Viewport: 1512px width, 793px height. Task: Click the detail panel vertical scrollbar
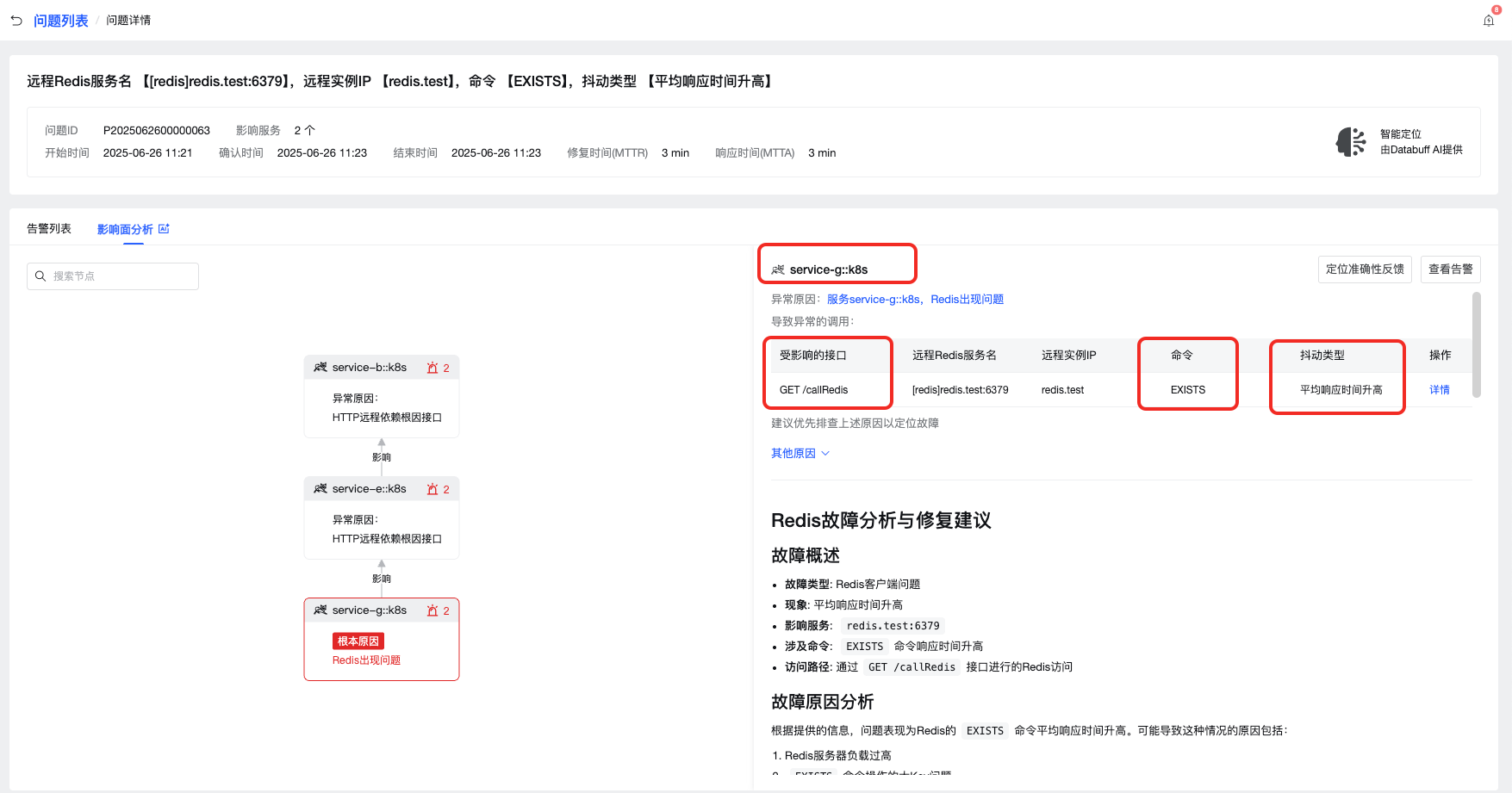(1477, 344)
